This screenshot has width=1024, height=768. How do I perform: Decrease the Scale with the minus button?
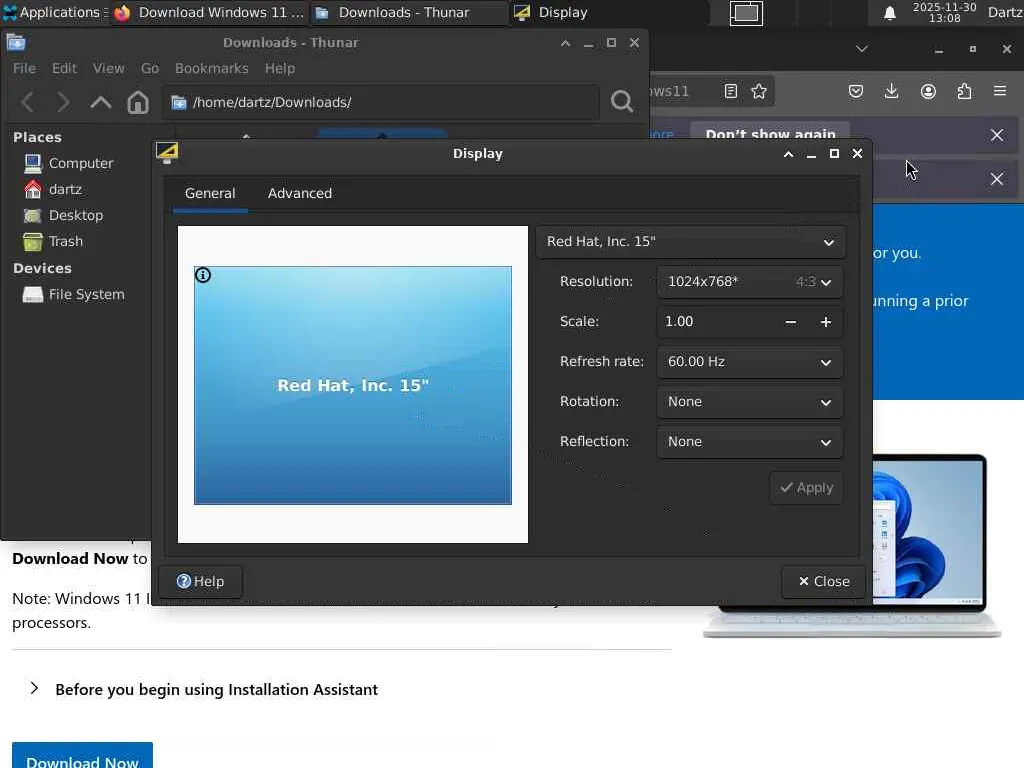[x=790, y=322]
